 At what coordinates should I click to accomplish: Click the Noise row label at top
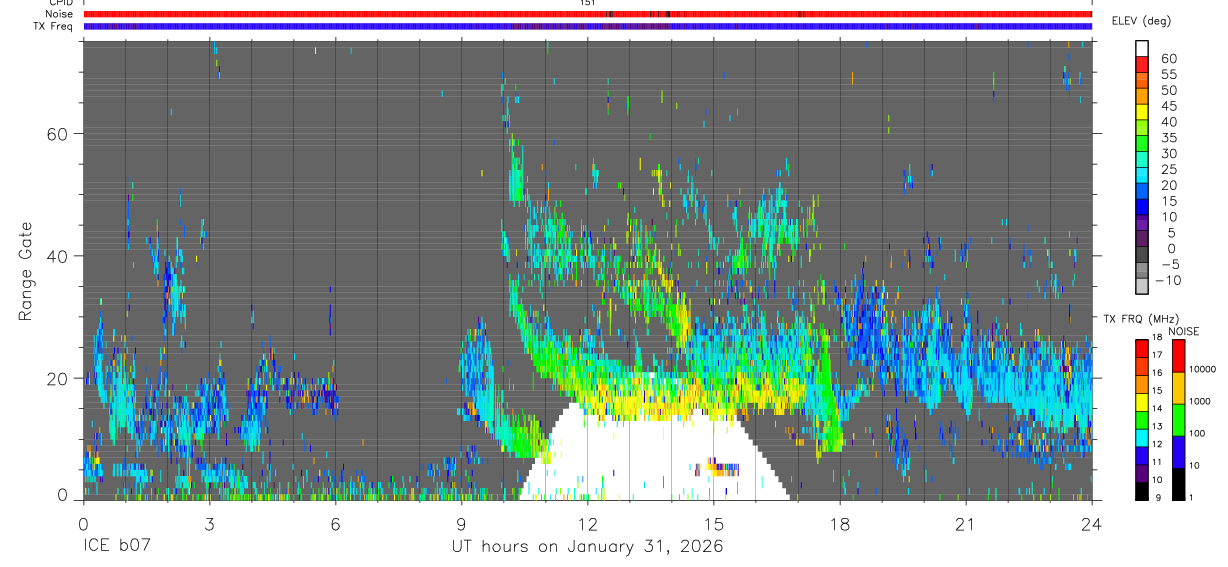coord(61,14)
